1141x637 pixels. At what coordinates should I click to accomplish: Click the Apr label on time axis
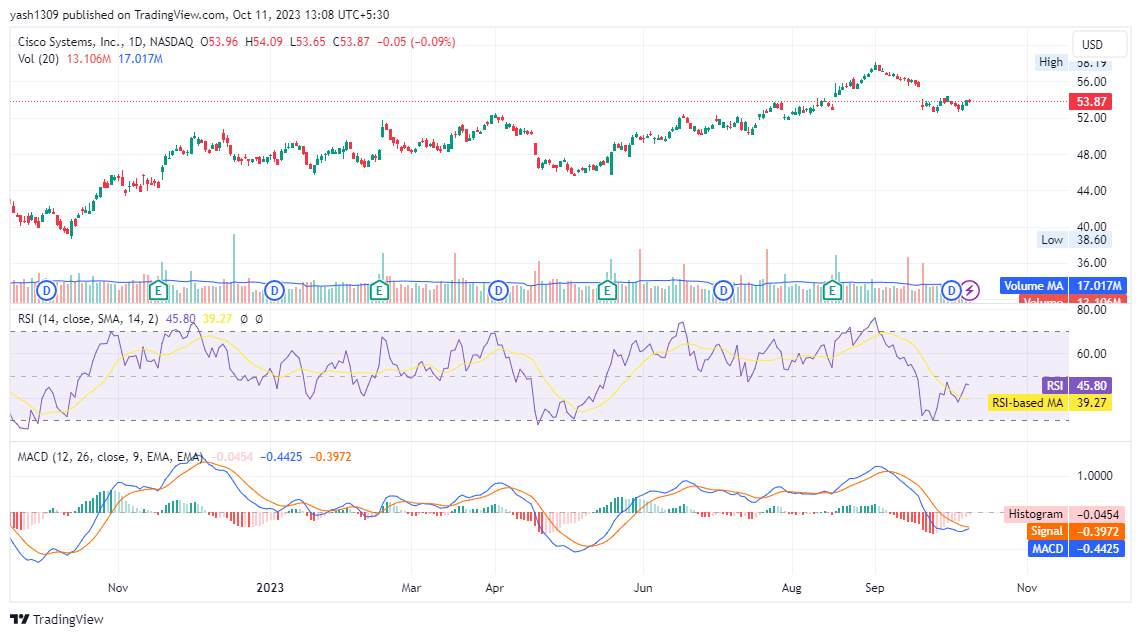[x=495, y=587]
